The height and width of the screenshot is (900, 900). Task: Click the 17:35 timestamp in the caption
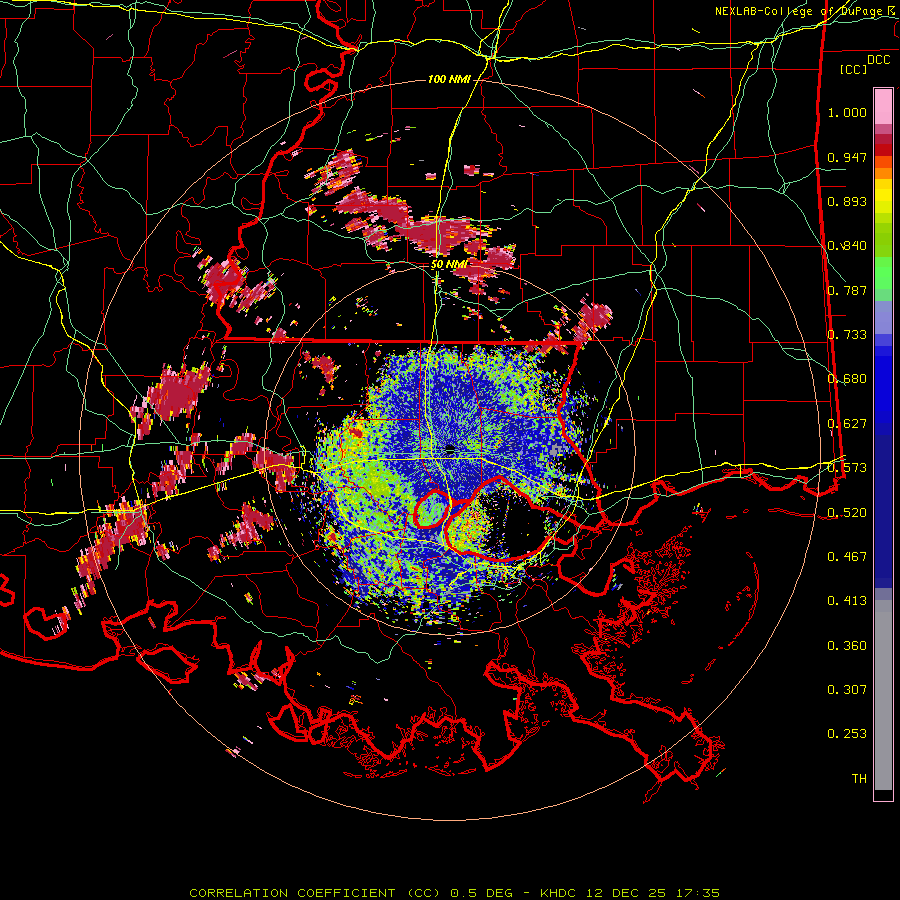[700, 893]
